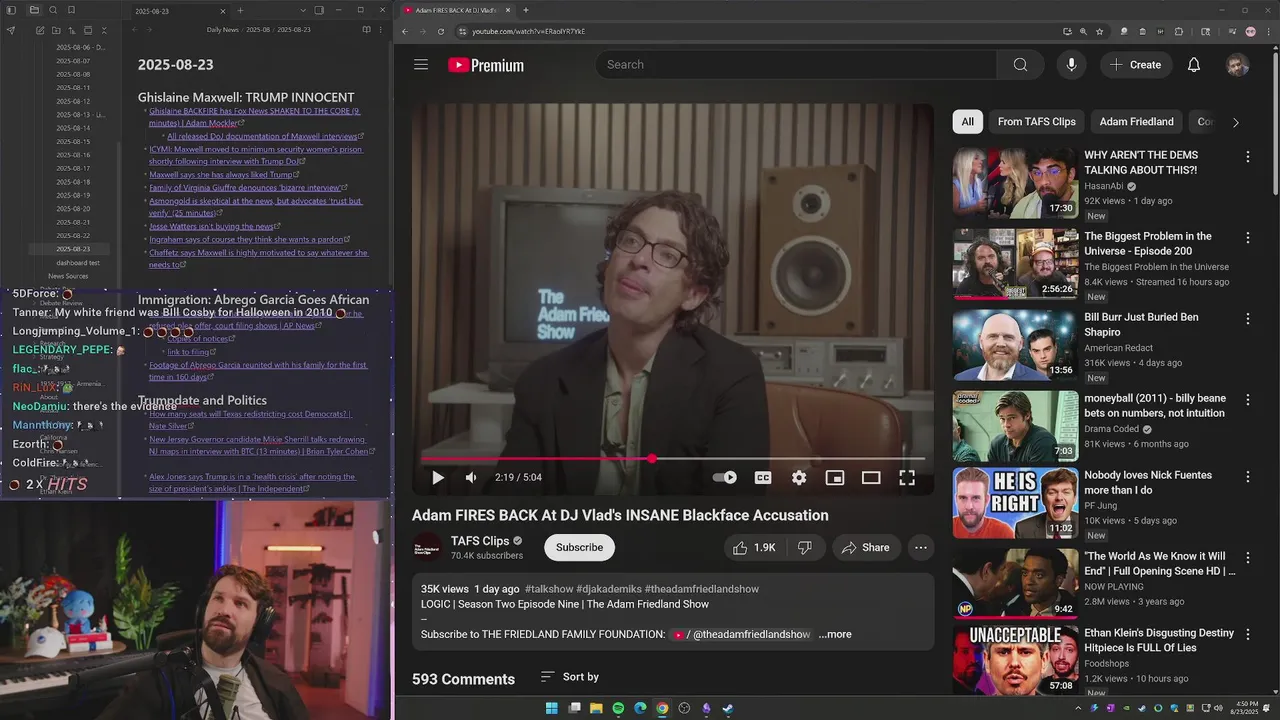Image resolution: width=1280 pixels, height=720 pixels.
Task: Enter fullscreen on the video player
Action: click(907, 478)
